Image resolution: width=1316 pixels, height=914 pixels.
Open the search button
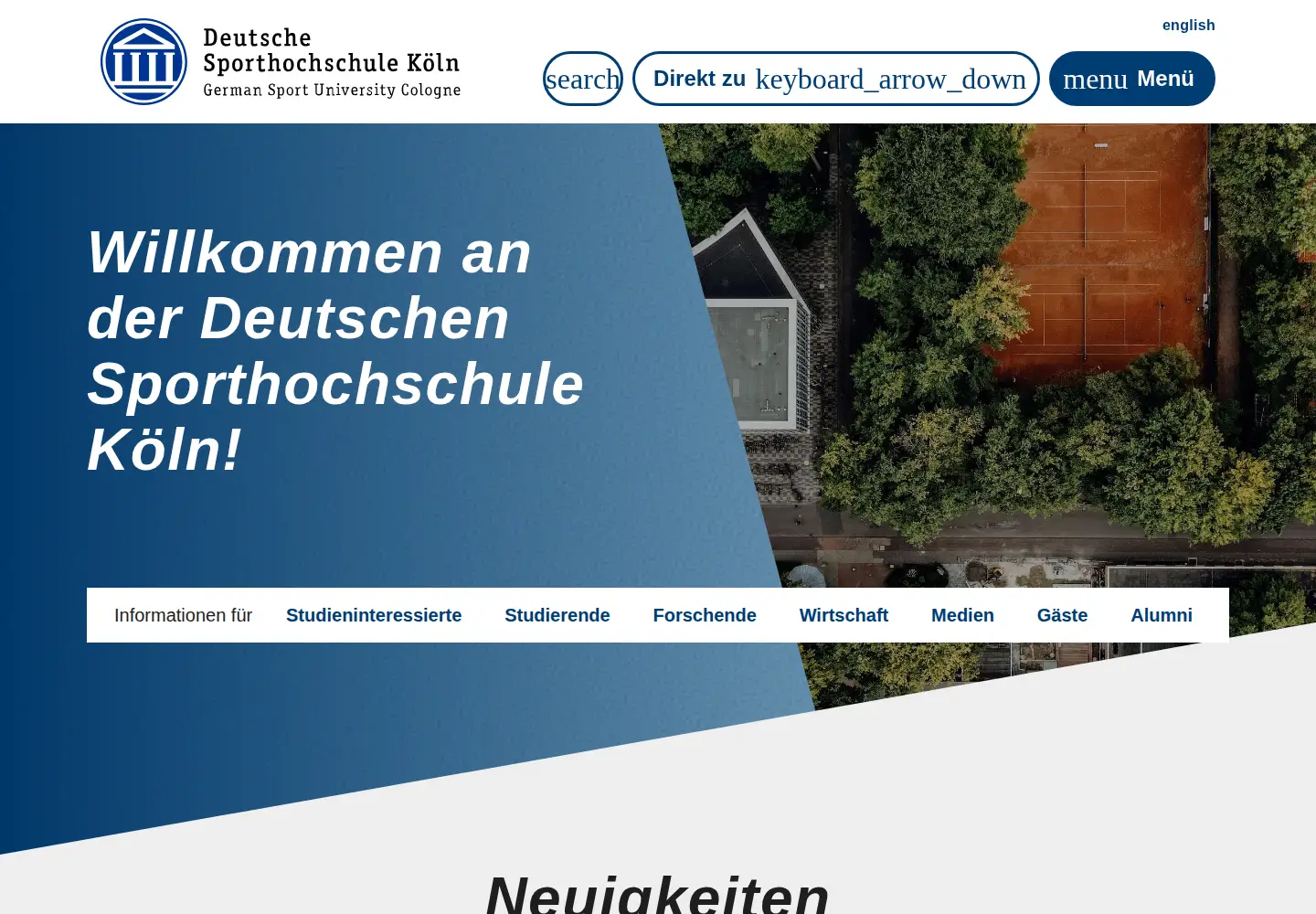(x=583, y=79)
